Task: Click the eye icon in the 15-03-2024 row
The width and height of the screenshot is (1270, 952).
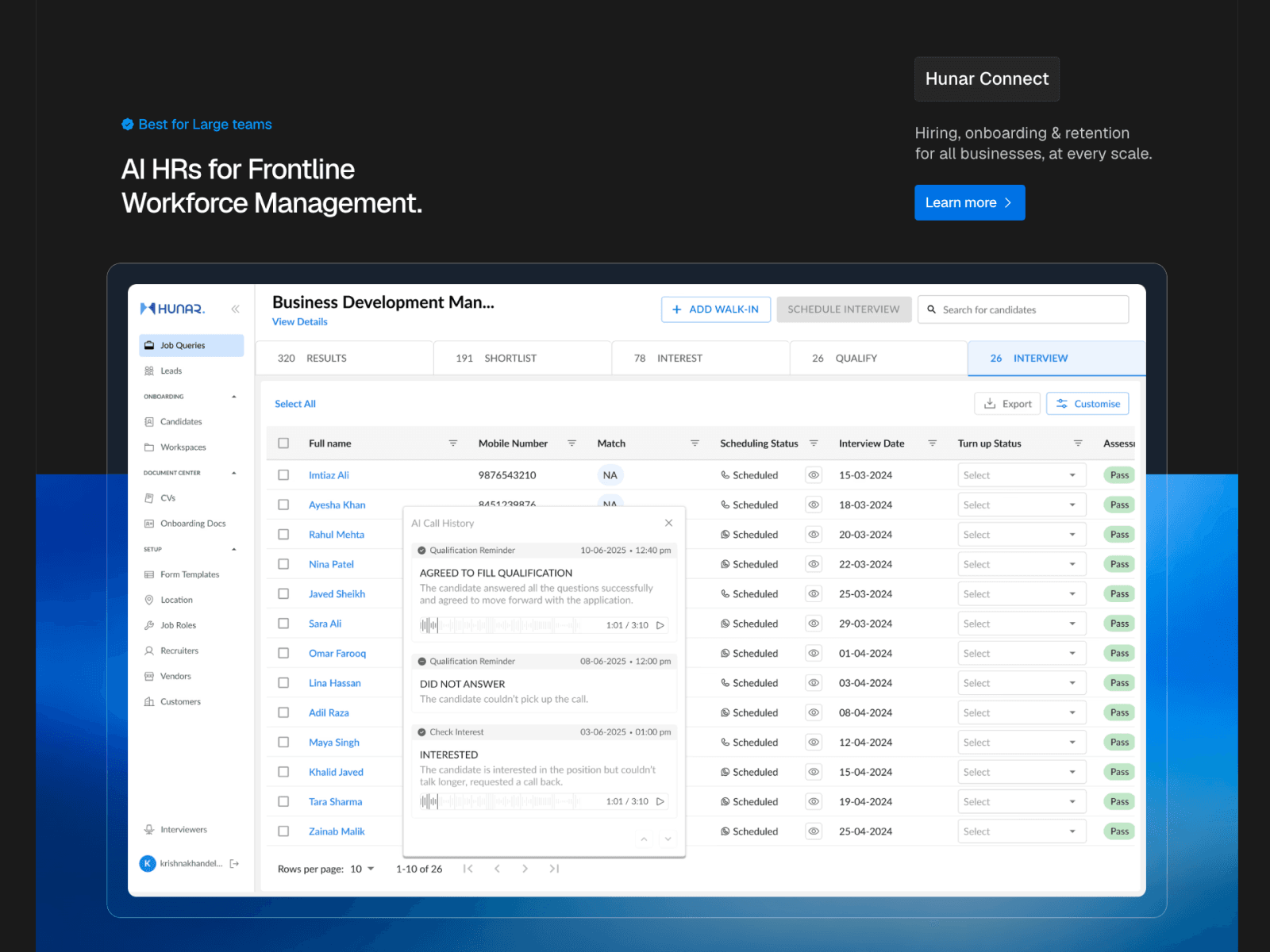Action: pos(814,475)
